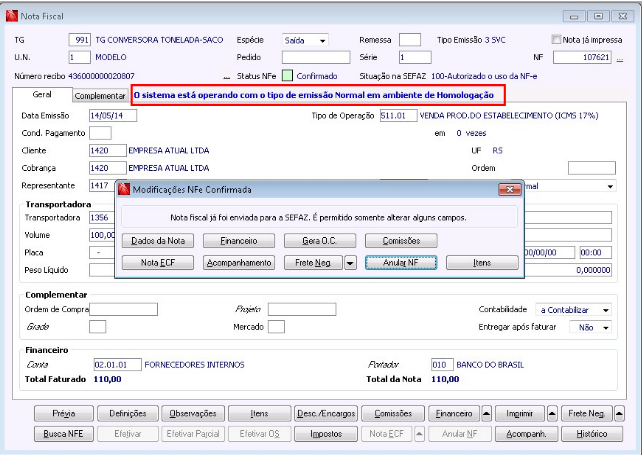Click the bottom Frete Neg. button

(587, 414)
